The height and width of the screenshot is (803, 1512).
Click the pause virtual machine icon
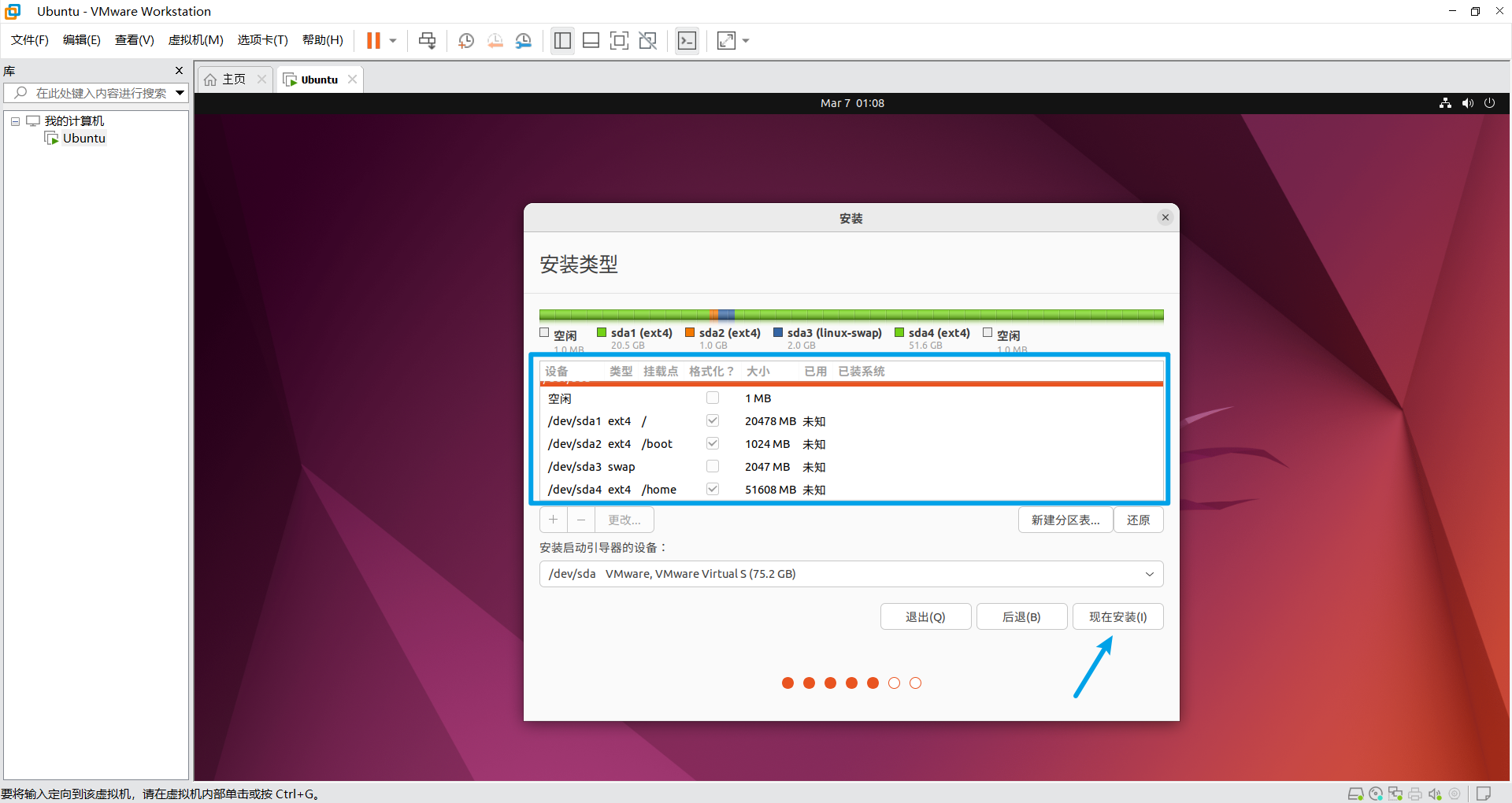373,41
